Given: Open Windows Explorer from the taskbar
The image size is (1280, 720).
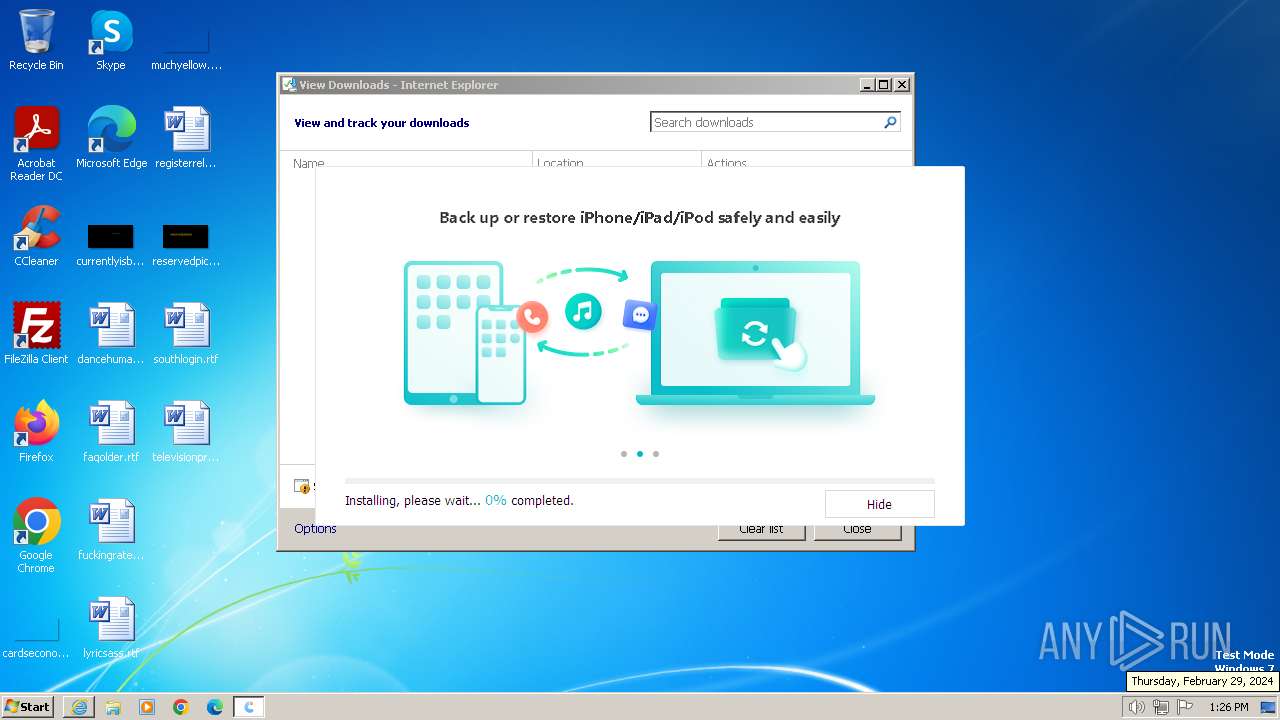Looking at the screenshot, I should pos(113,707).
